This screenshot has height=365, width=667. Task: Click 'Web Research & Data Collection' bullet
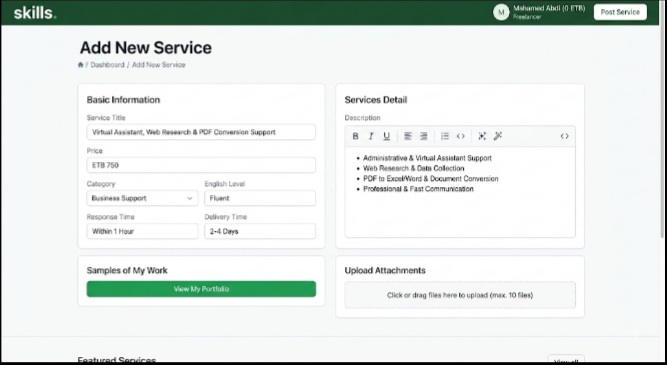coord(413,168)
